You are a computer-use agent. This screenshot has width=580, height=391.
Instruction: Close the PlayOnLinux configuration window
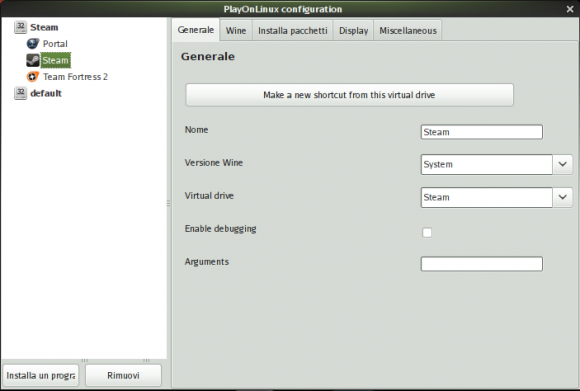(x=570, y=9)
